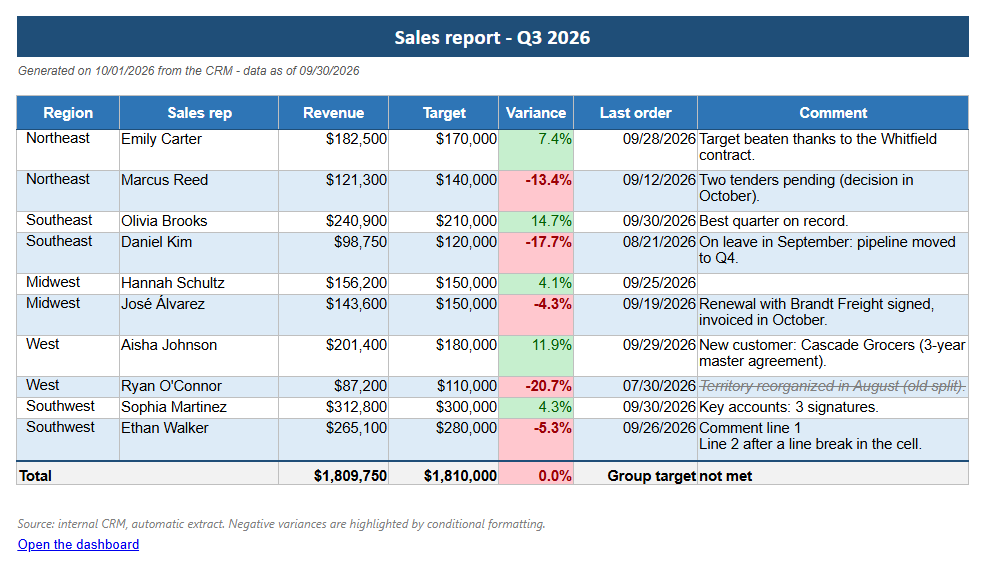Viewport: 984px width, 566px height.
Task: Click the Best quarter on record comment
Action: (x=833, y=222)
